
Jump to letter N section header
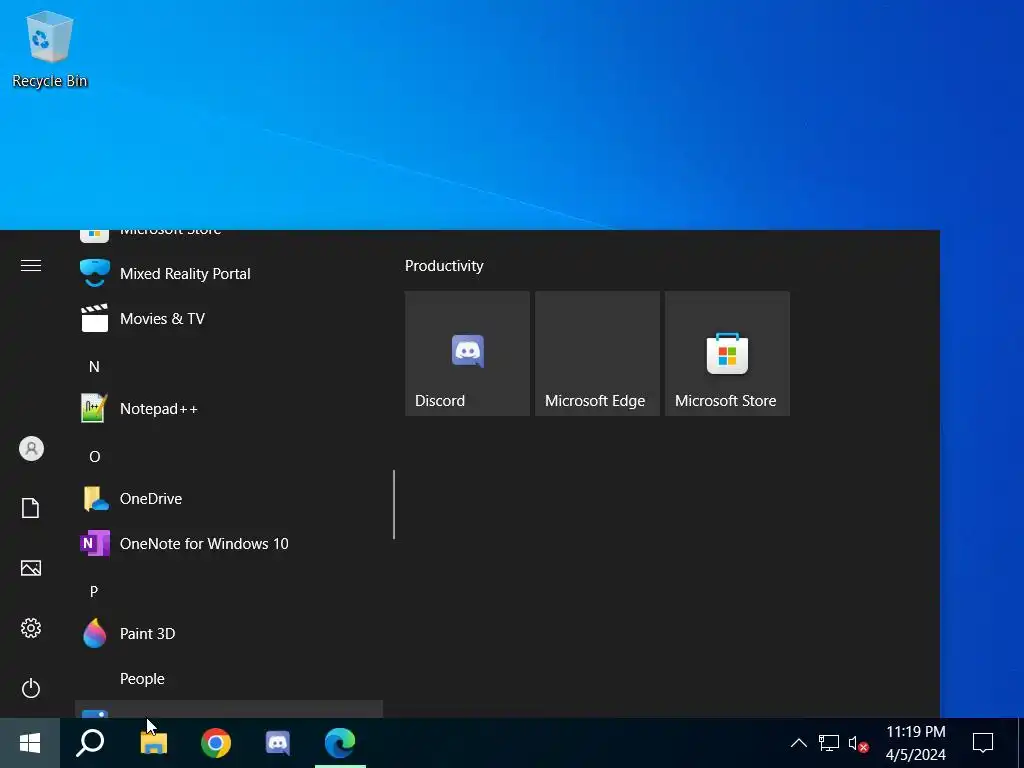coord(94,366)
